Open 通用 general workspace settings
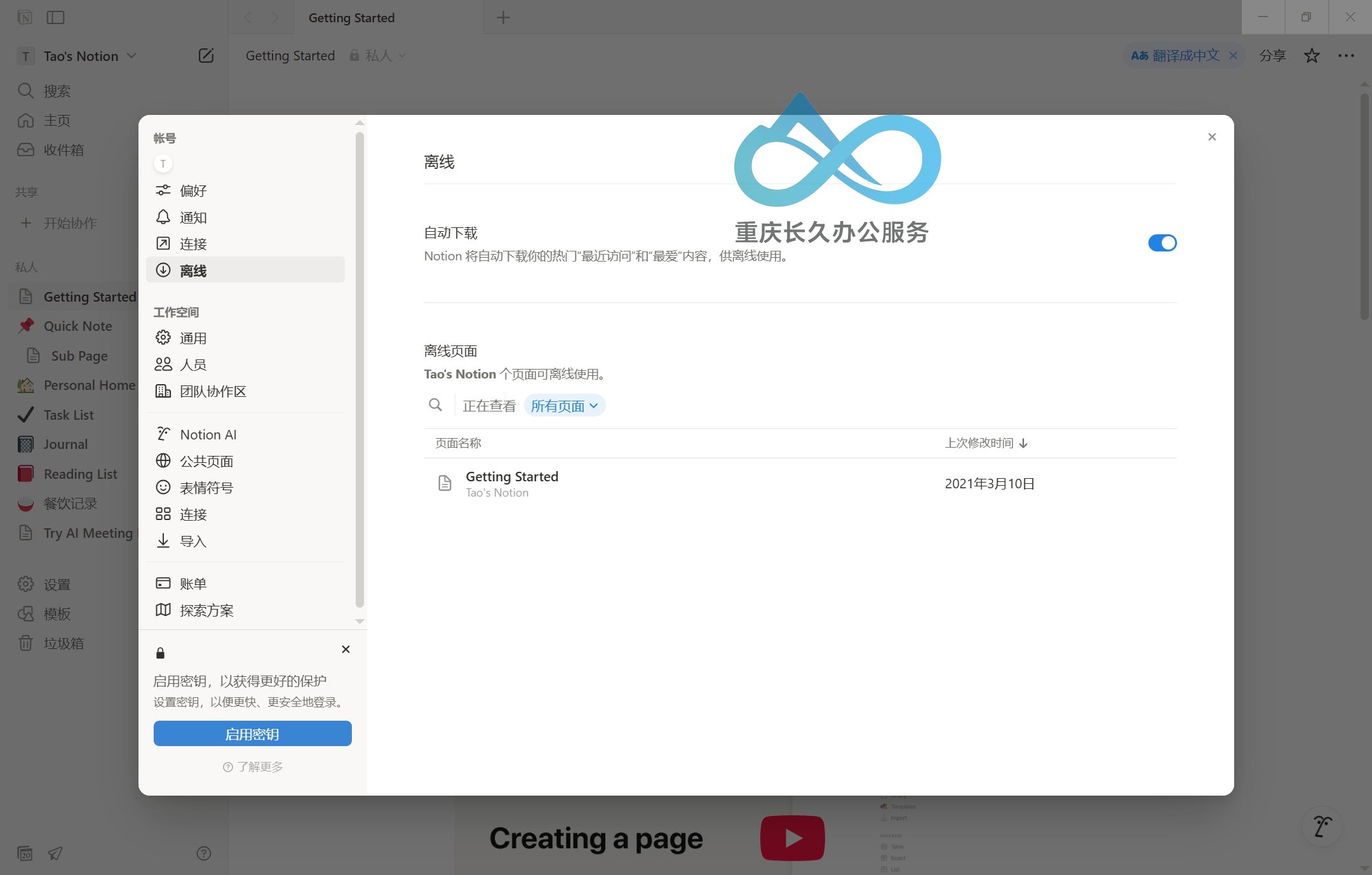 click(x=245, y=338)
